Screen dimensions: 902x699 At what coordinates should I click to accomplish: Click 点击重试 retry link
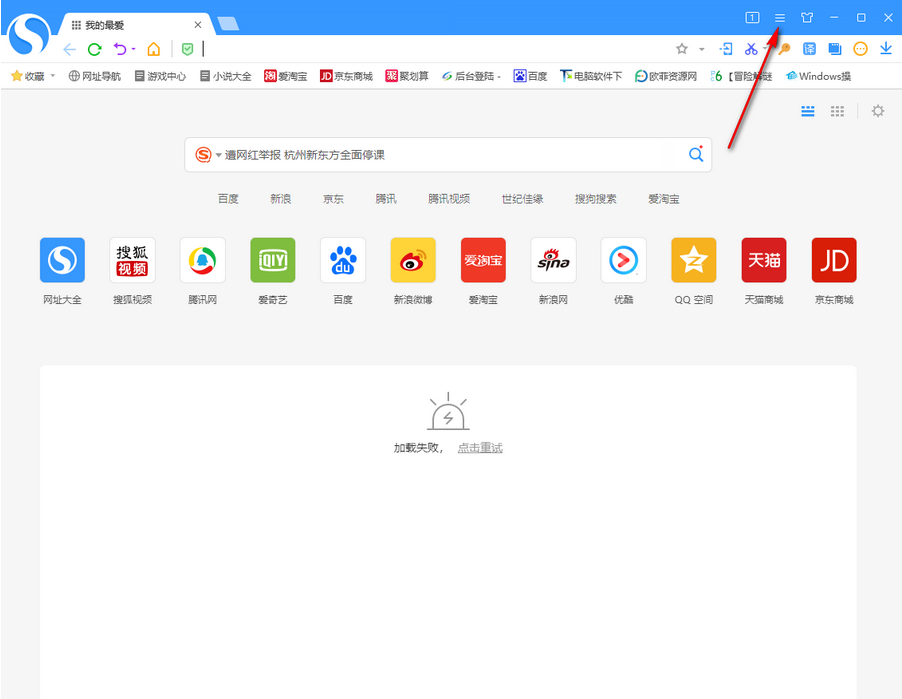coord(480,448)
